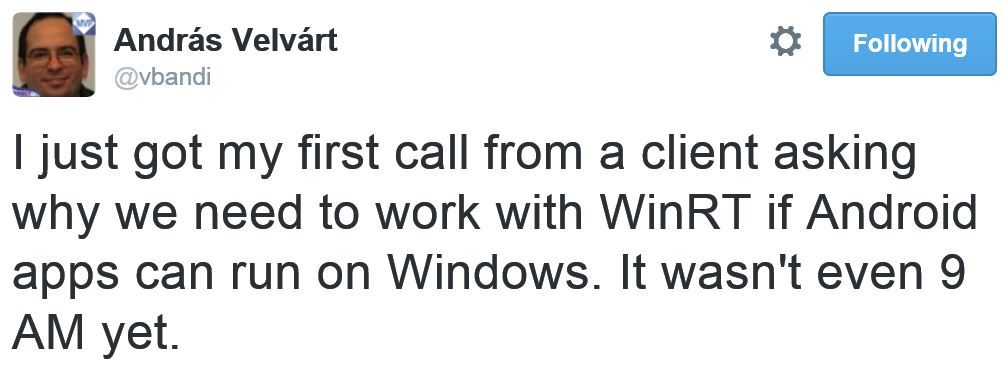This screenshot has width=1006, height=366.
Task: Click the word Android in the tweet
Action: 892,214
